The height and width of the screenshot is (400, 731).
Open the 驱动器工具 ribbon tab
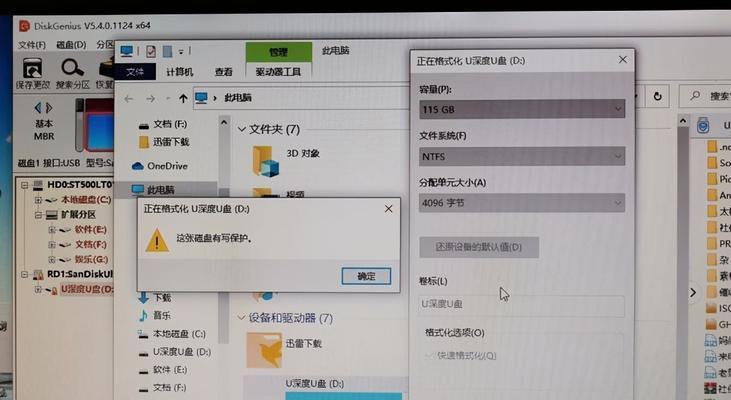[278, 72]
